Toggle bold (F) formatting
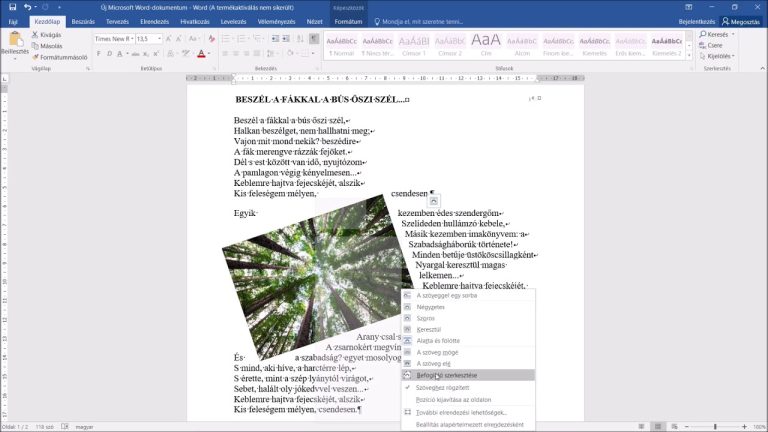This screenshot has width=768, height=432. [x=98, y=53]
